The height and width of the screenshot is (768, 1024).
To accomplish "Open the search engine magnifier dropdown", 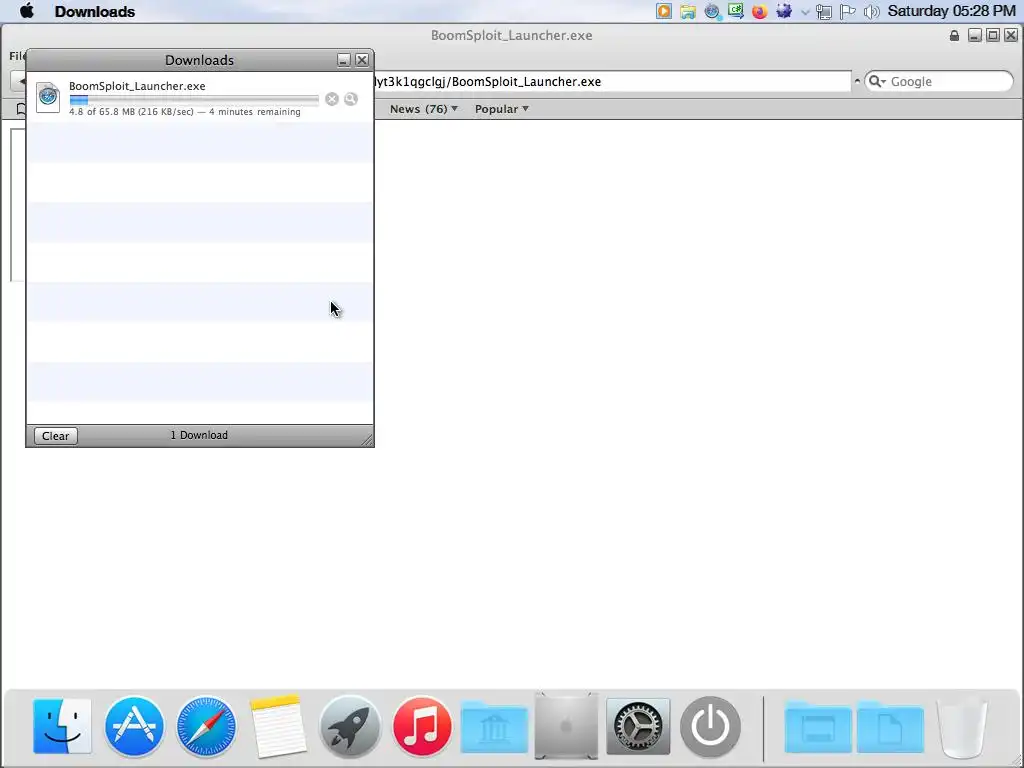I will [877, 82].
